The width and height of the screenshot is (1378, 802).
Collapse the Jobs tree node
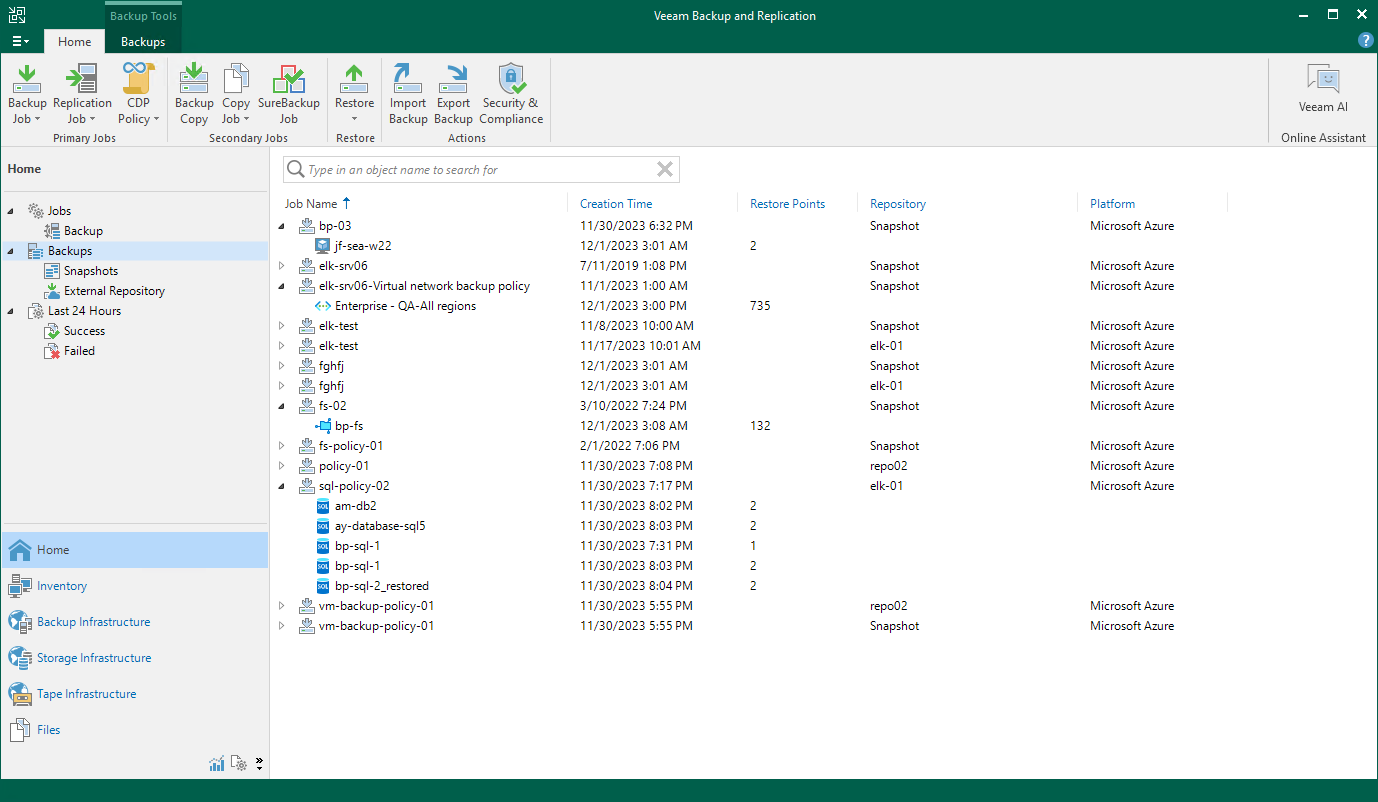(11, 211)
